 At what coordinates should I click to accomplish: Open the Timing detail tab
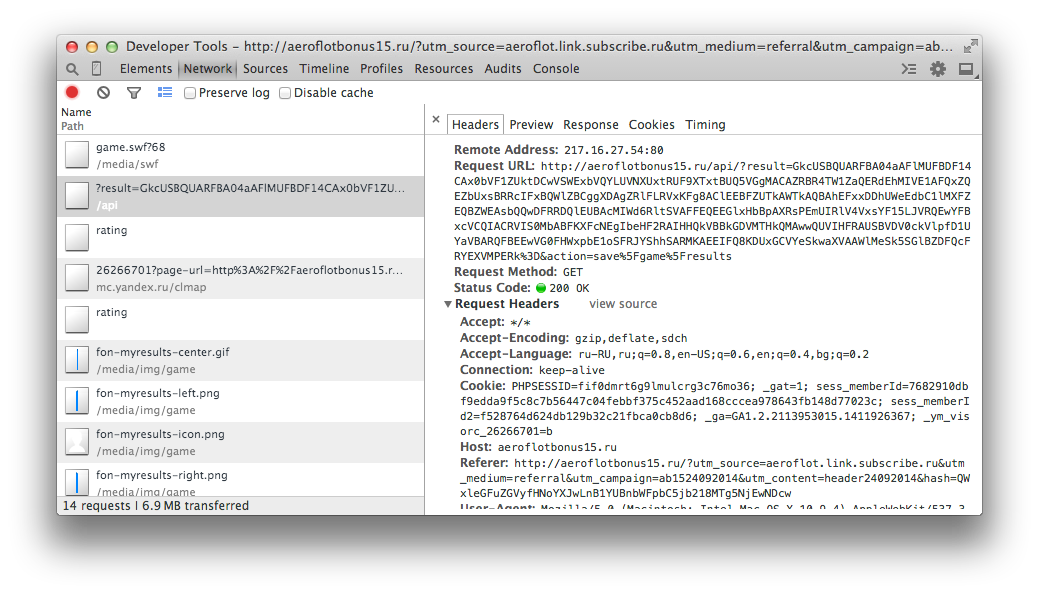click(705, 125)
